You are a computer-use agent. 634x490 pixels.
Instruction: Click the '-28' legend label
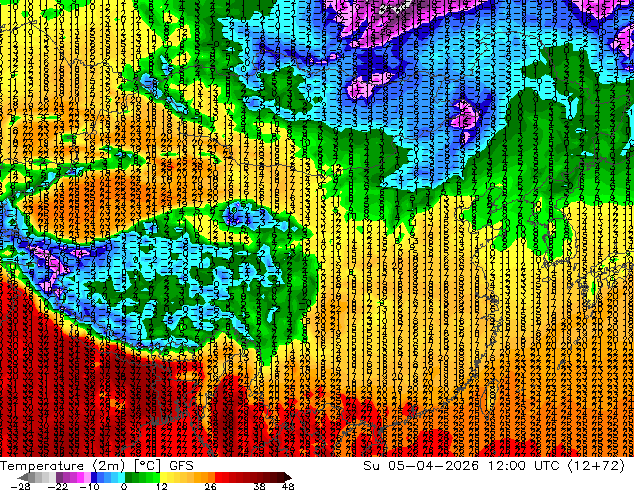(x=20, y=486)
